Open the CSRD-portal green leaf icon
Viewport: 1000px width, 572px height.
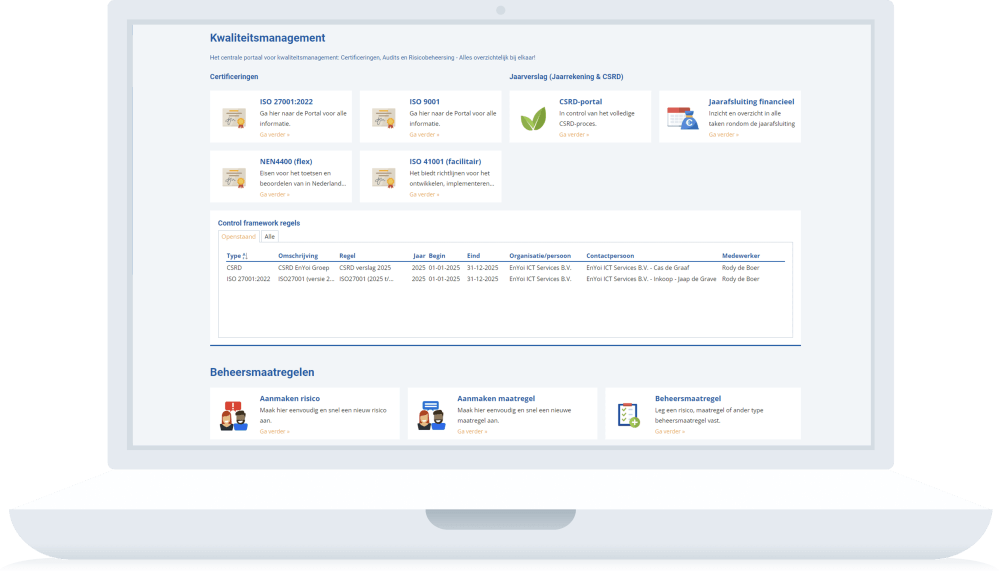[x=534, y=120]
